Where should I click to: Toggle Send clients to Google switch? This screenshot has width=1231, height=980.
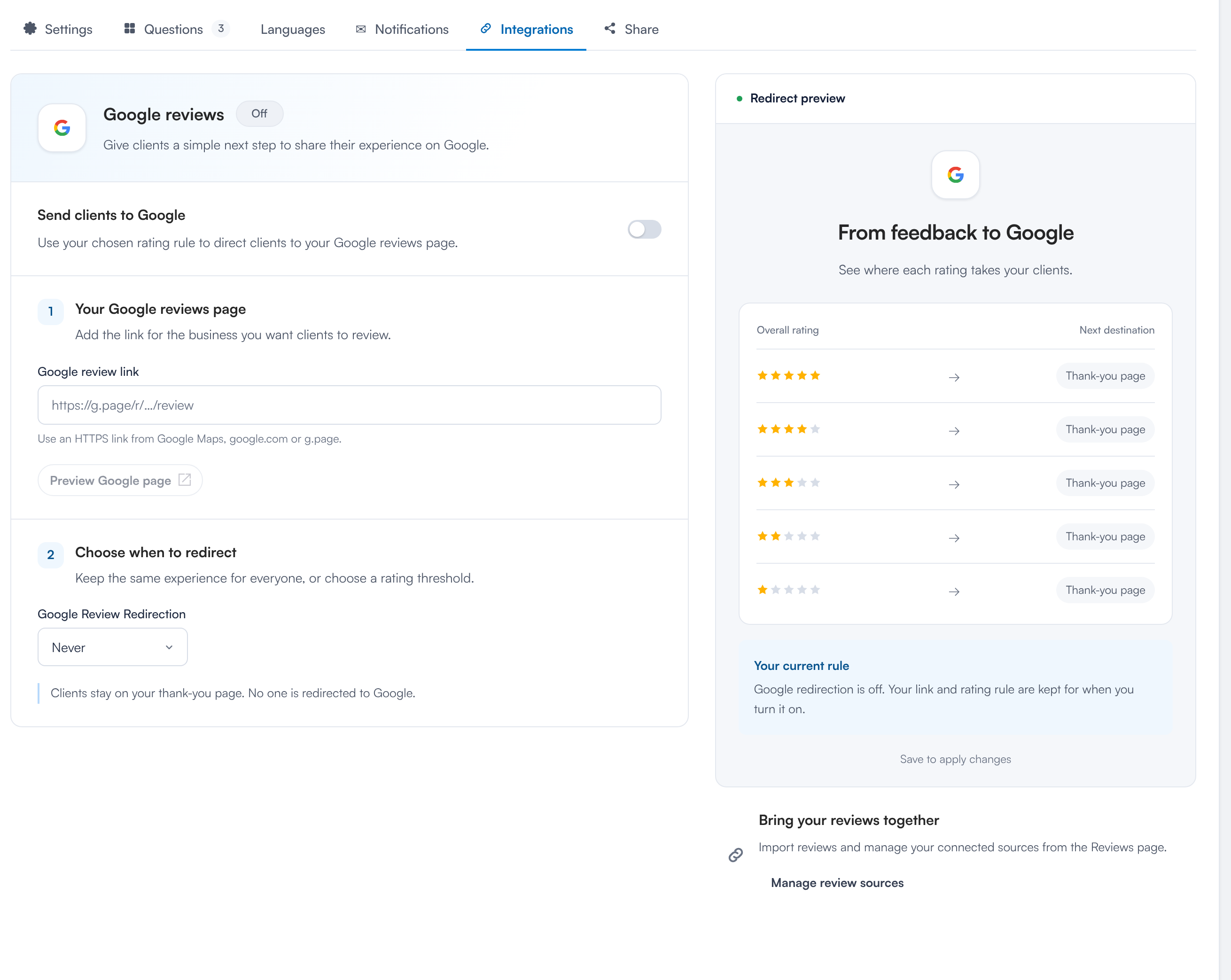pos(644,229)
